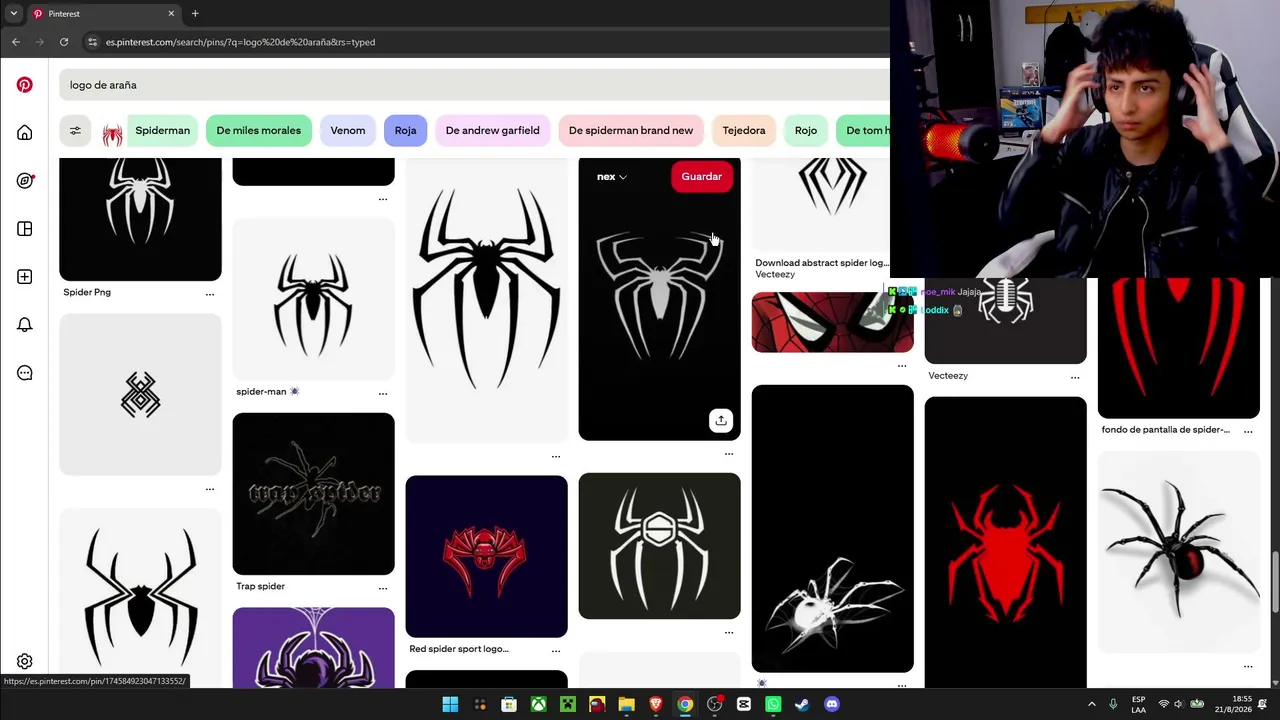
Task: Select the Tejedora filter chip
Action: (744, 130)
